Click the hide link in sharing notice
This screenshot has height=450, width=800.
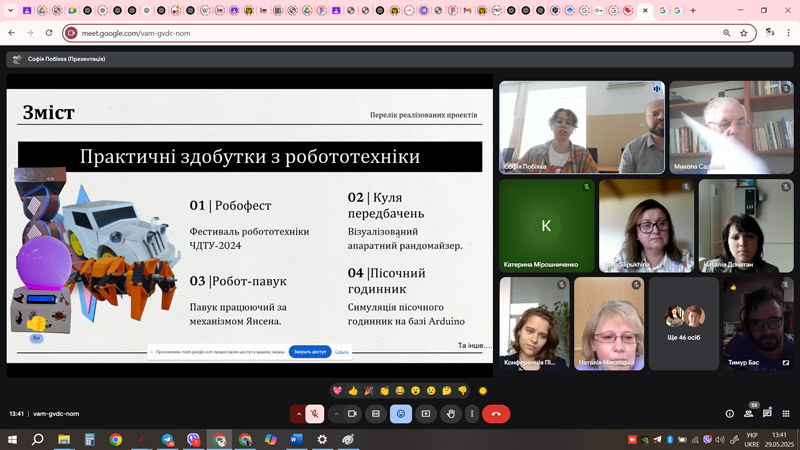(x=342, y=351)
